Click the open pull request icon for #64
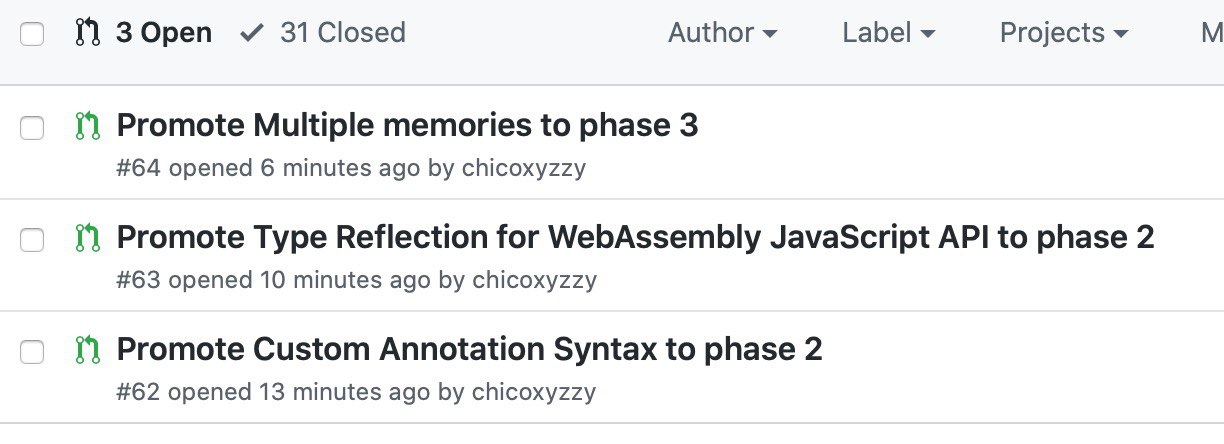The image size is (1224, 444). pyautogui.click(x=88, y=127)
